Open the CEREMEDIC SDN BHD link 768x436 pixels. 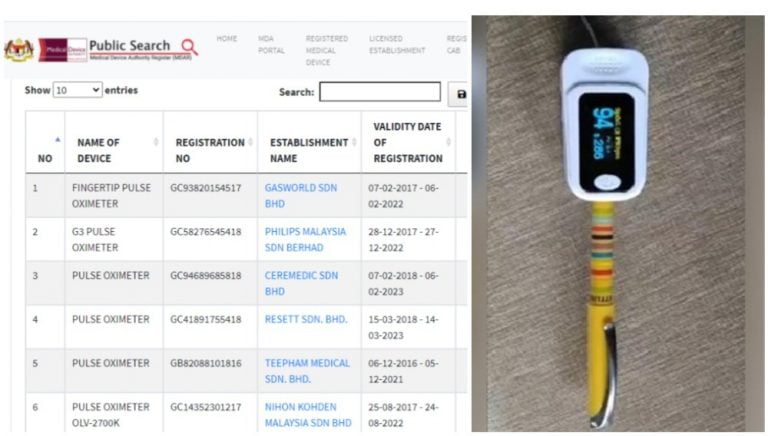[x=301, y=283]
